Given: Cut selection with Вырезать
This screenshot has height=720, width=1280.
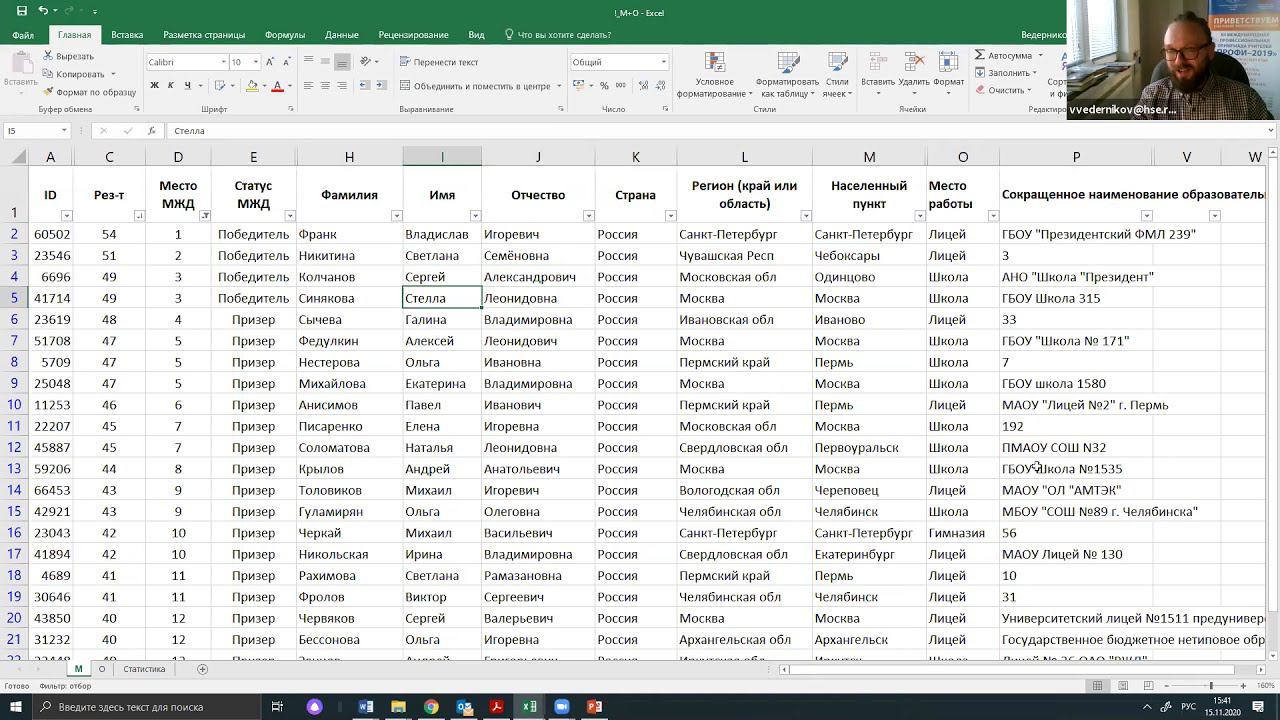Looking at the screenshot, I should coord(68,56).
